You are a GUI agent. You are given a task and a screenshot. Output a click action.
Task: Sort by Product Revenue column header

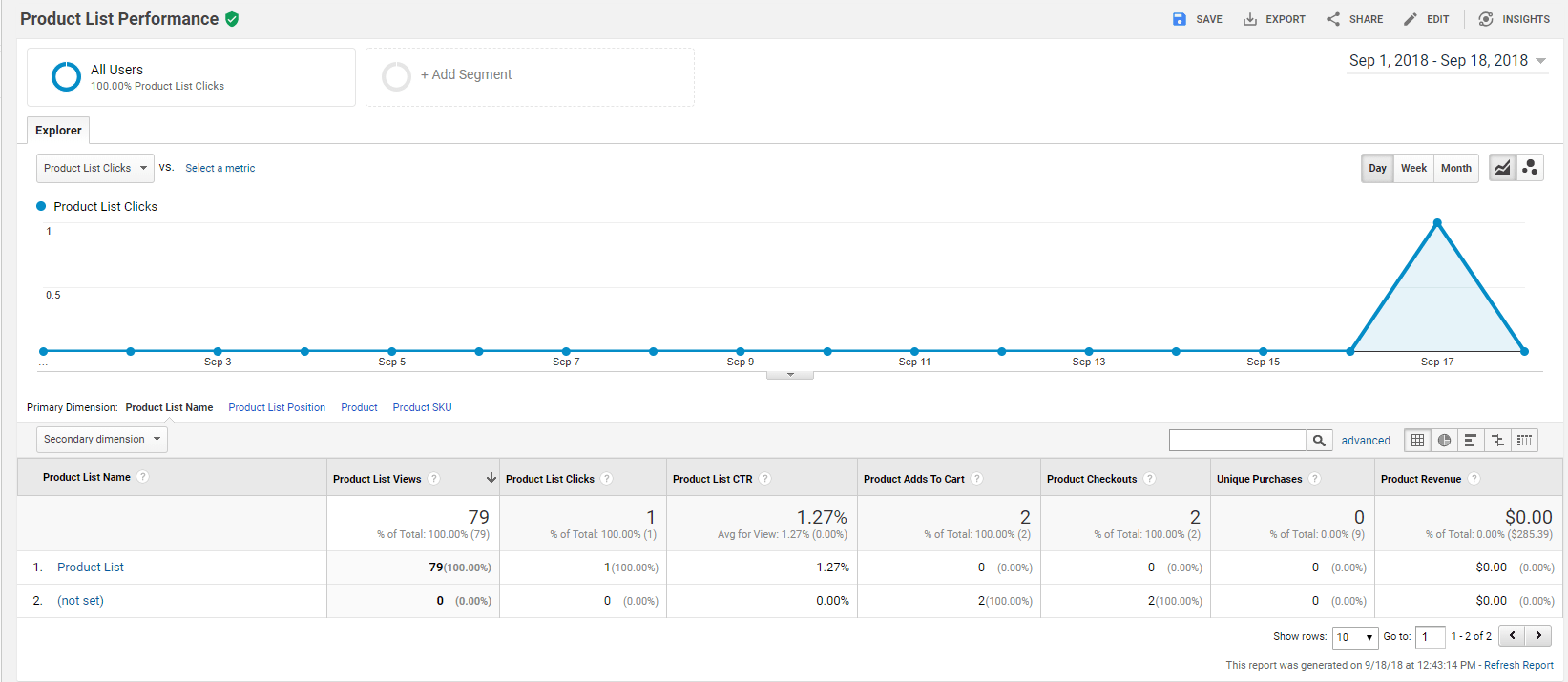1420,479
